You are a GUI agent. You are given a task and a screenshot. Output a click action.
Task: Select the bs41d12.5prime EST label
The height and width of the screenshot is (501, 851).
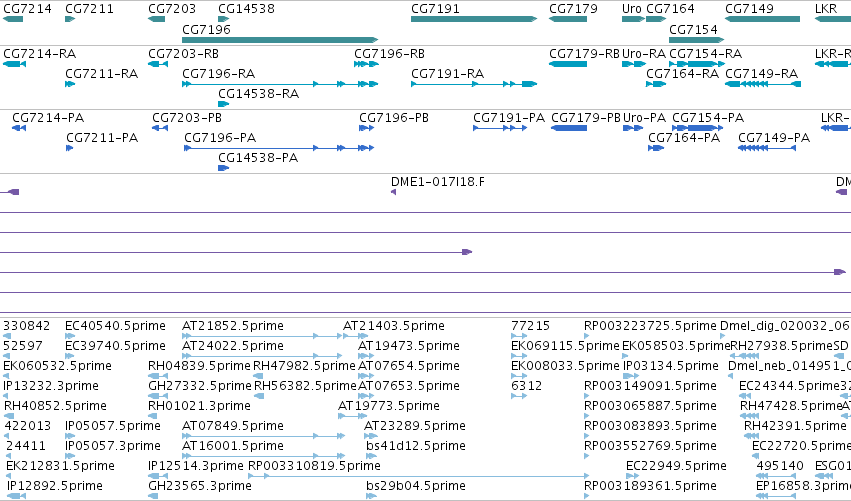click(416, 446)
